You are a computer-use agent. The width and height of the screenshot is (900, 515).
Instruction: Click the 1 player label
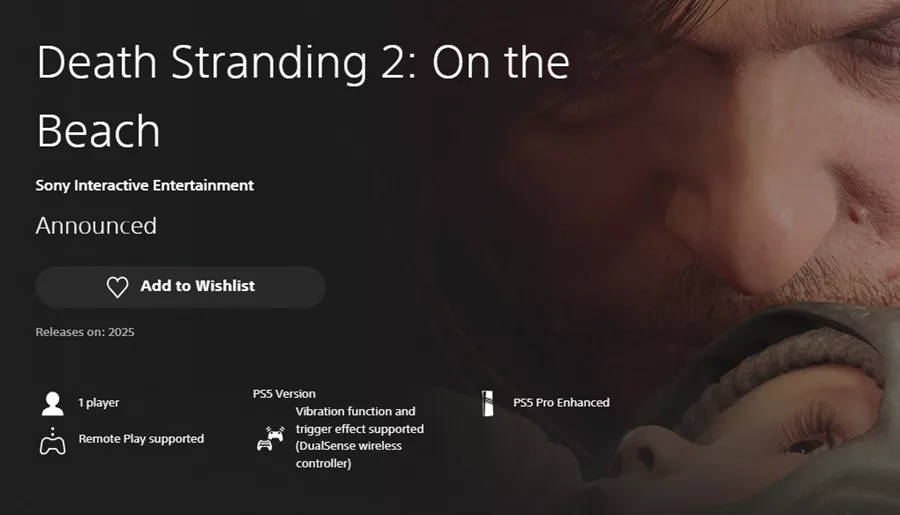click(x=99, y=402)
